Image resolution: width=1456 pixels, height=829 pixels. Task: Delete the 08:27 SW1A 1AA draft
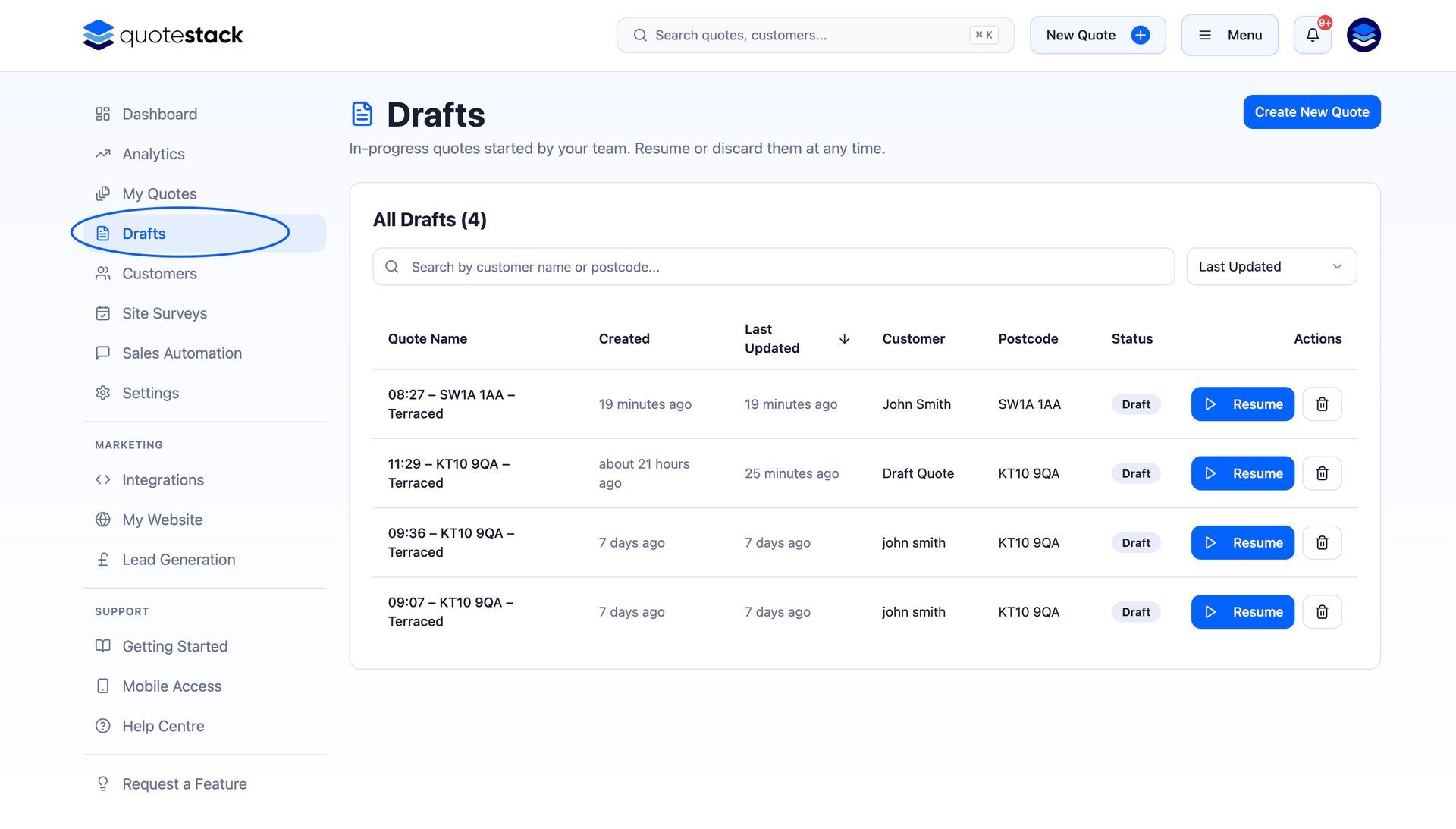(x=1321, y=404)
